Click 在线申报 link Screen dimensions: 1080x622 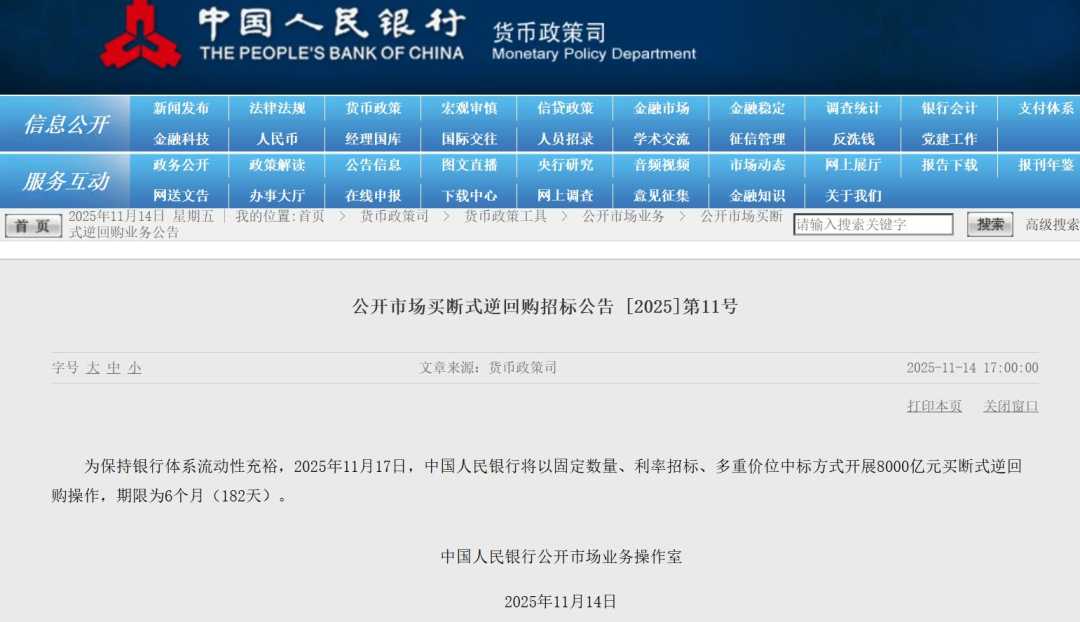(373, 196)
